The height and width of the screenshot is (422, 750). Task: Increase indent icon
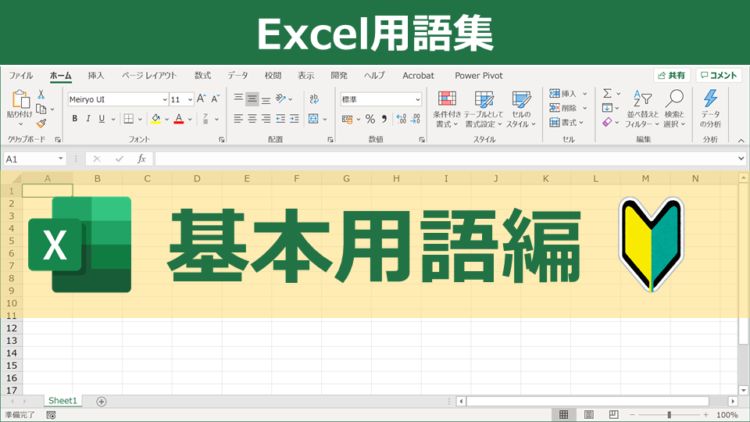[x=294, y=119]
